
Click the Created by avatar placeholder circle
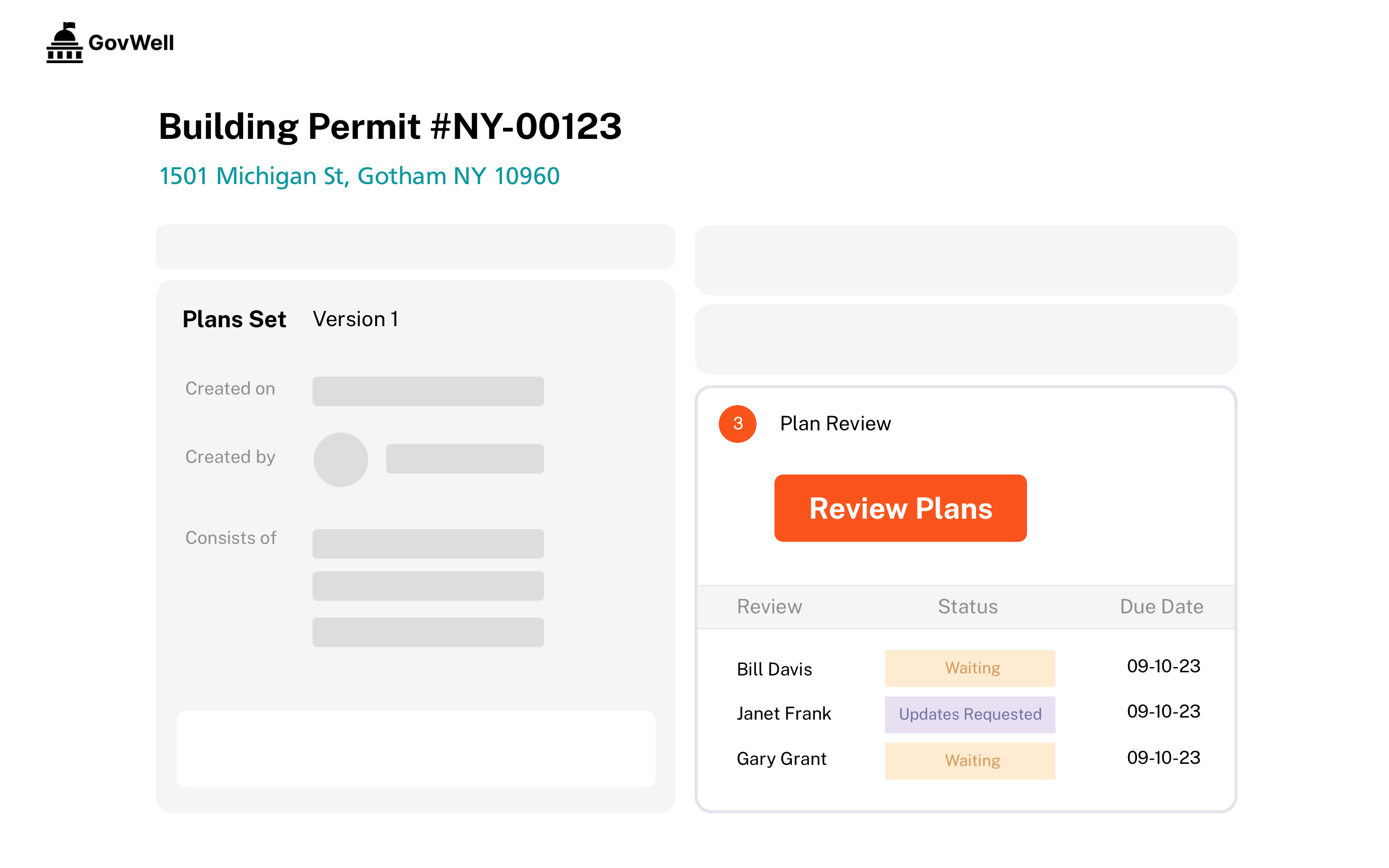tap(340, 459)
